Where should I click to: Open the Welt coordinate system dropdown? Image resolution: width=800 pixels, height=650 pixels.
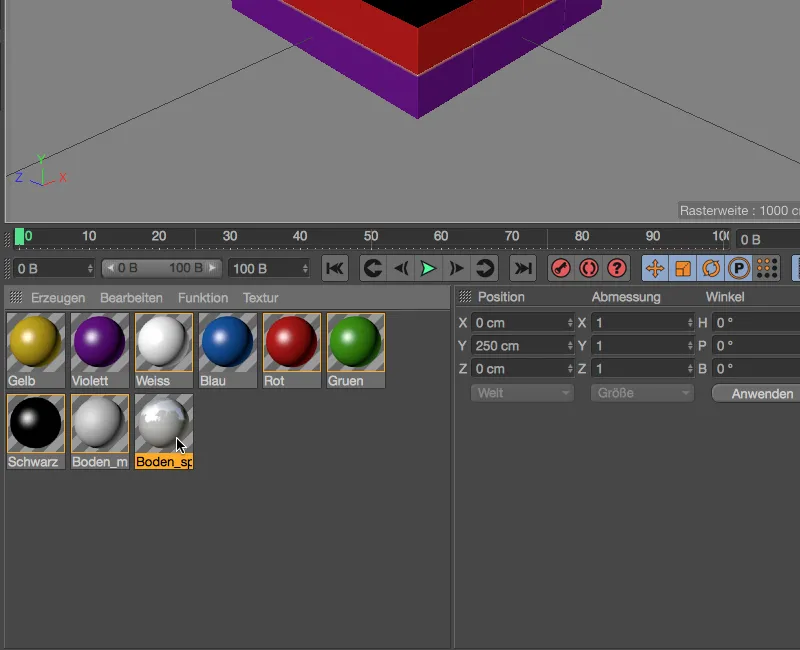pos(522,393)
